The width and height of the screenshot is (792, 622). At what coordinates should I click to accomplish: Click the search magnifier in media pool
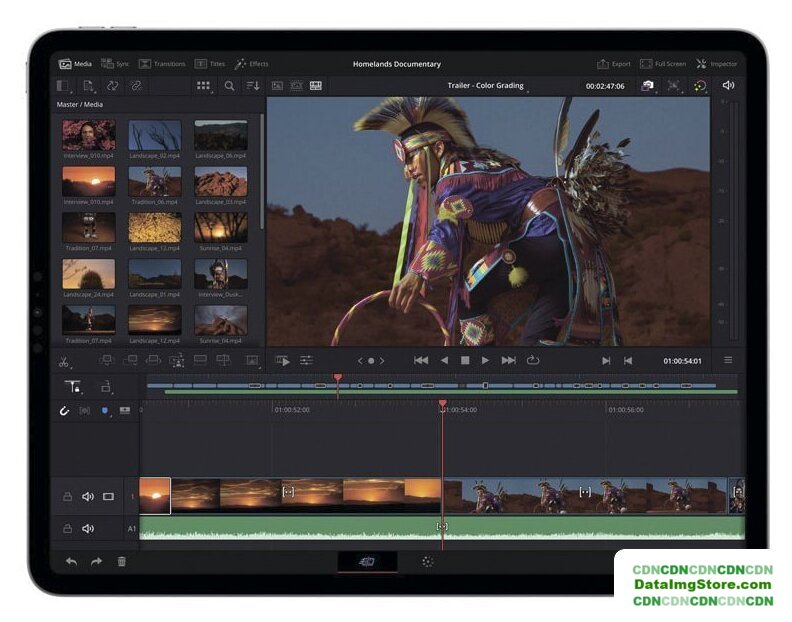pos(229,86)
